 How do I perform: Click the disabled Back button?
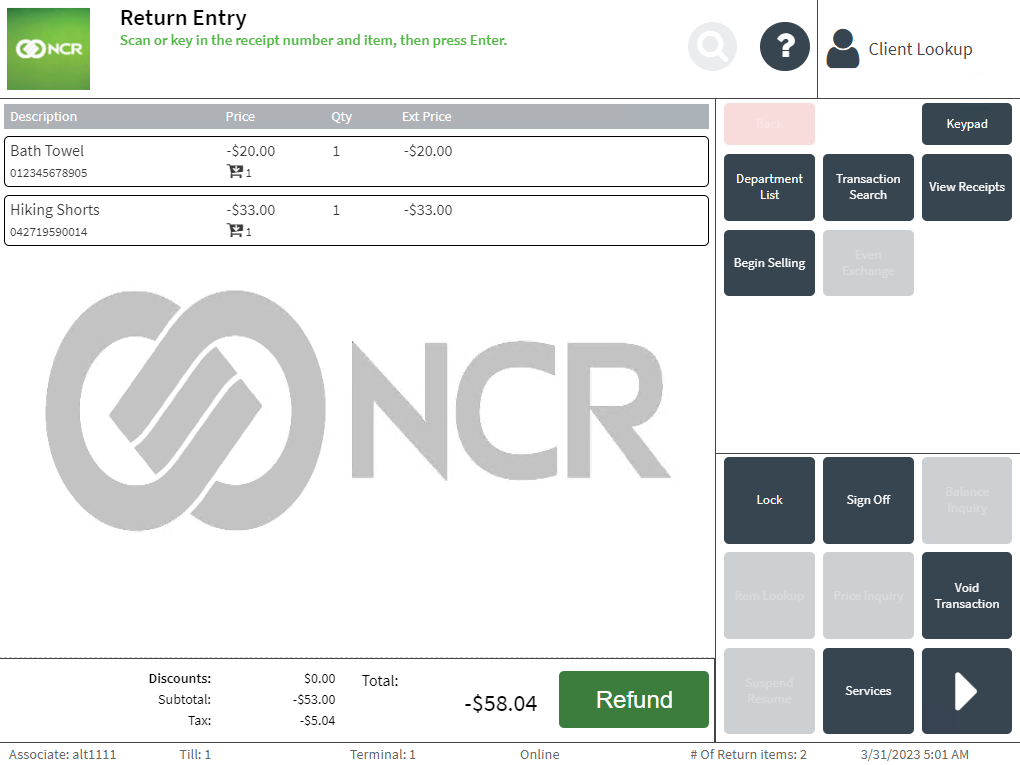point(770,124)
